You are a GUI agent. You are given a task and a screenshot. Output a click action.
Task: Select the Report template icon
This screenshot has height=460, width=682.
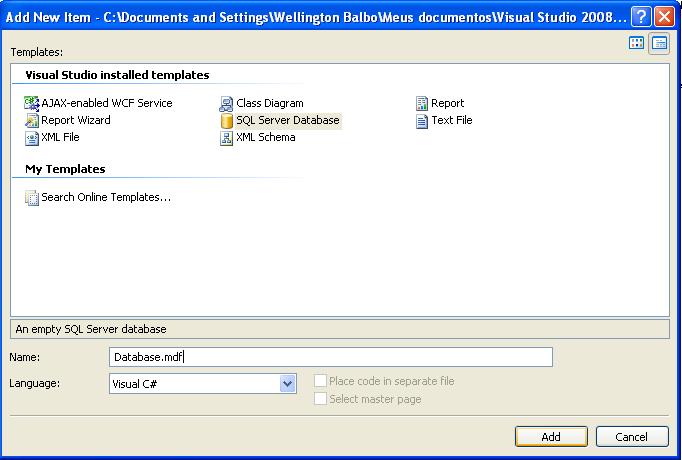coord(422,104)
